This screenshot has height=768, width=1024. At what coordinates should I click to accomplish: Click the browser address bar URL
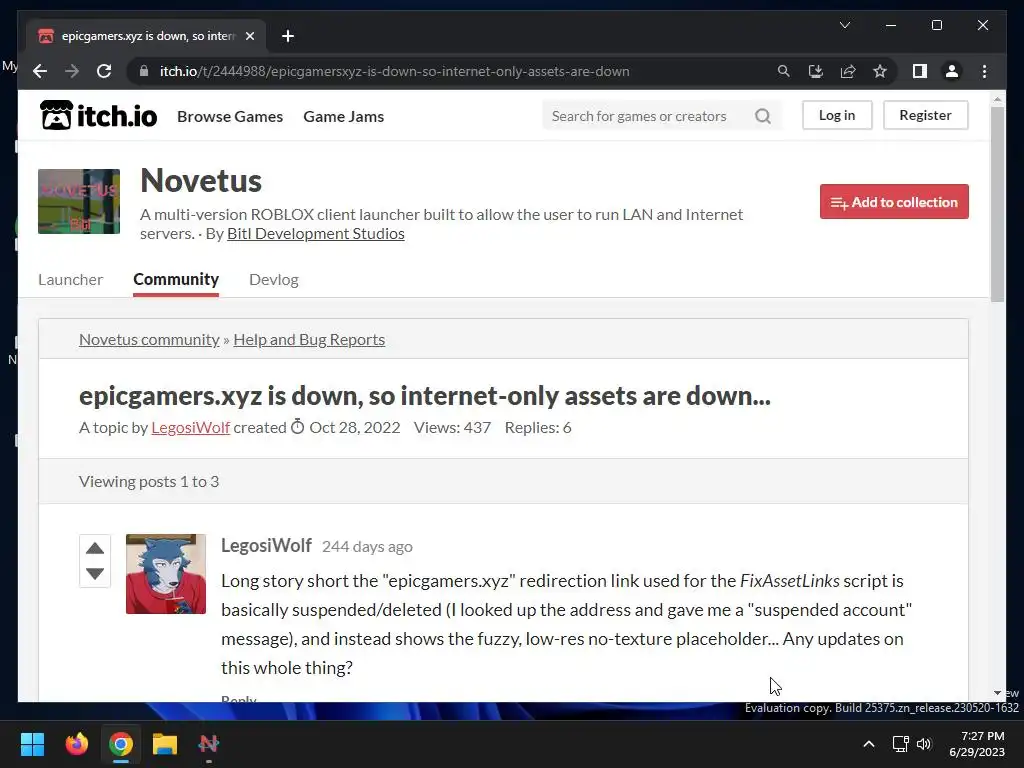[394, 71]
